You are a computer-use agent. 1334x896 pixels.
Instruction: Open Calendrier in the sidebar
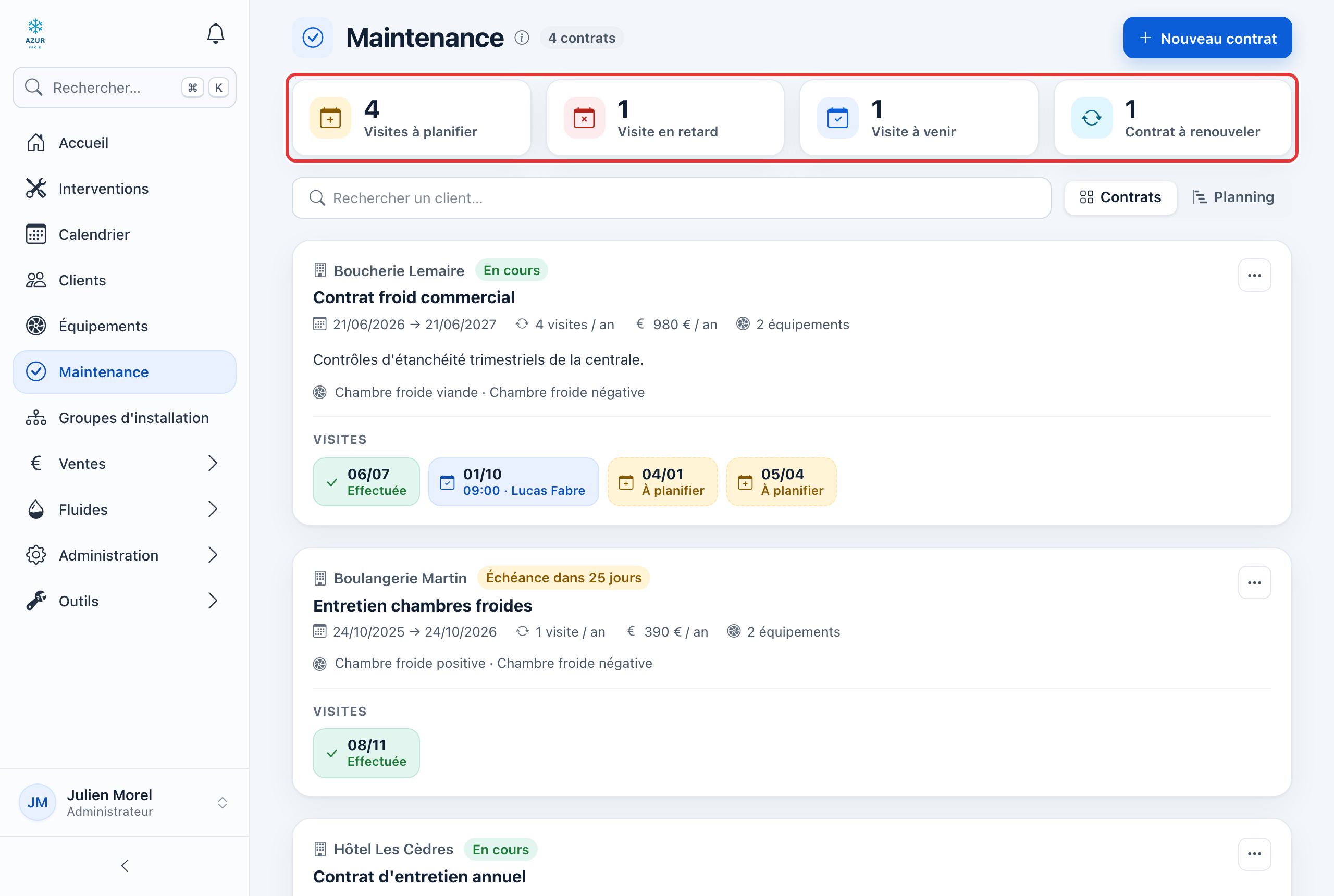tap(125, 234)
